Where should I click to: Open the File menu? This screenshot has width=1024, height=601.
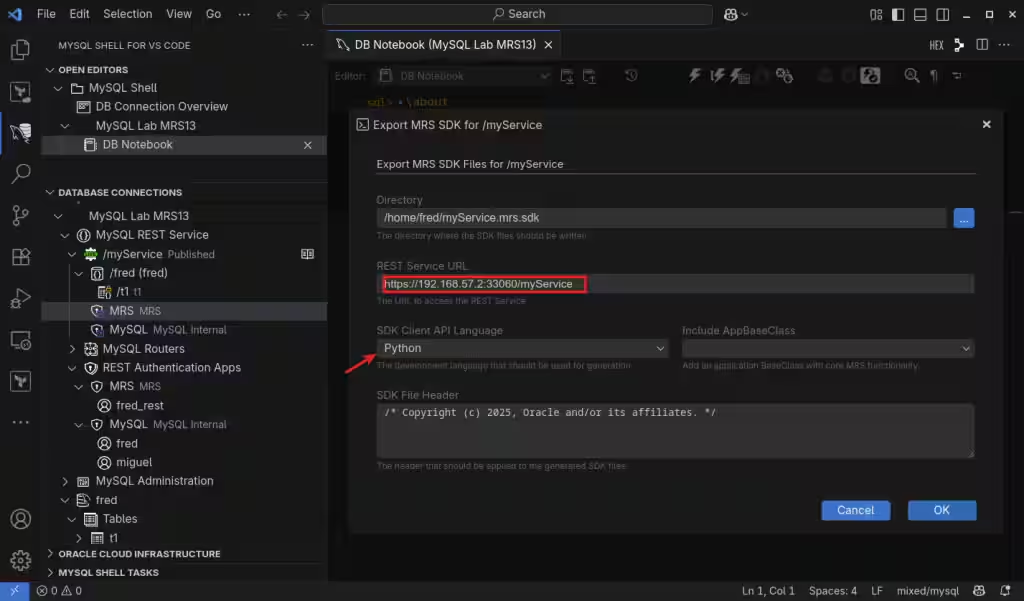tap(46, 14)
